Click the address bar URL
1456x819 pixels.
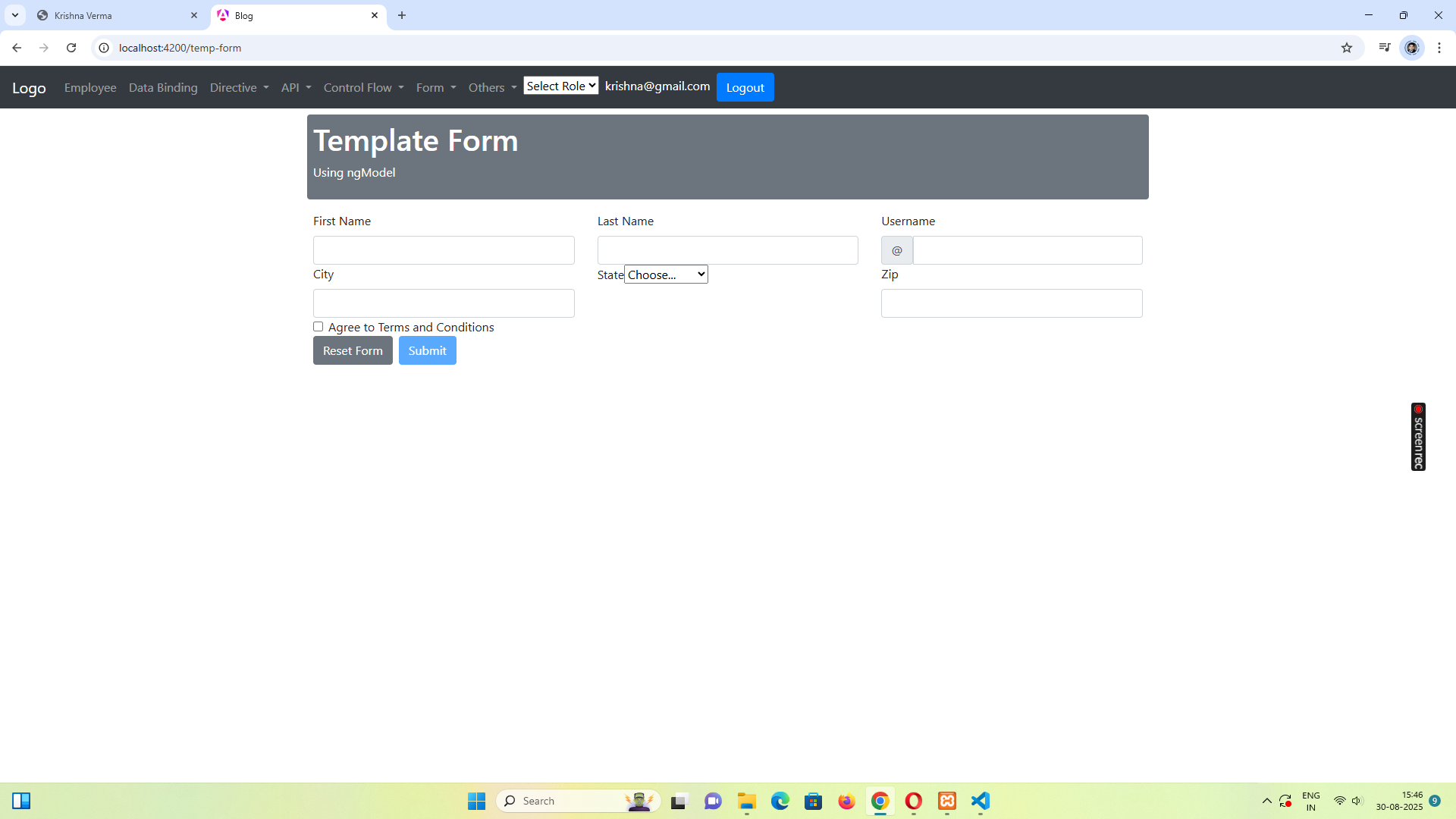(180, 48)
